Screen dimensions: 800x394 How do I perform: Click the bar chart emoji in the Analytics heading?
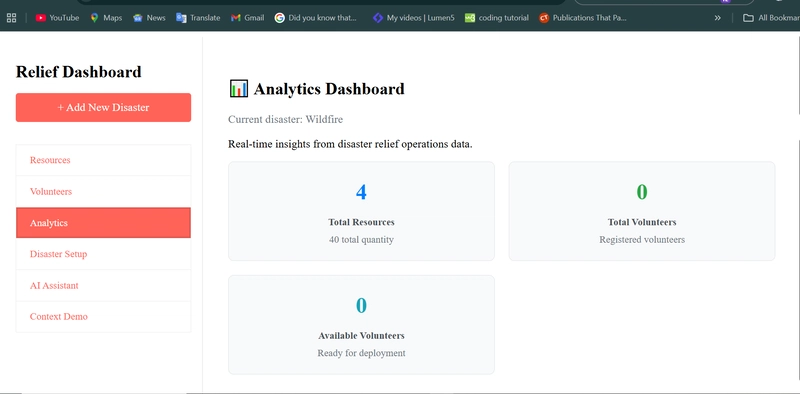pyautogui.click(x=238, y=88)
